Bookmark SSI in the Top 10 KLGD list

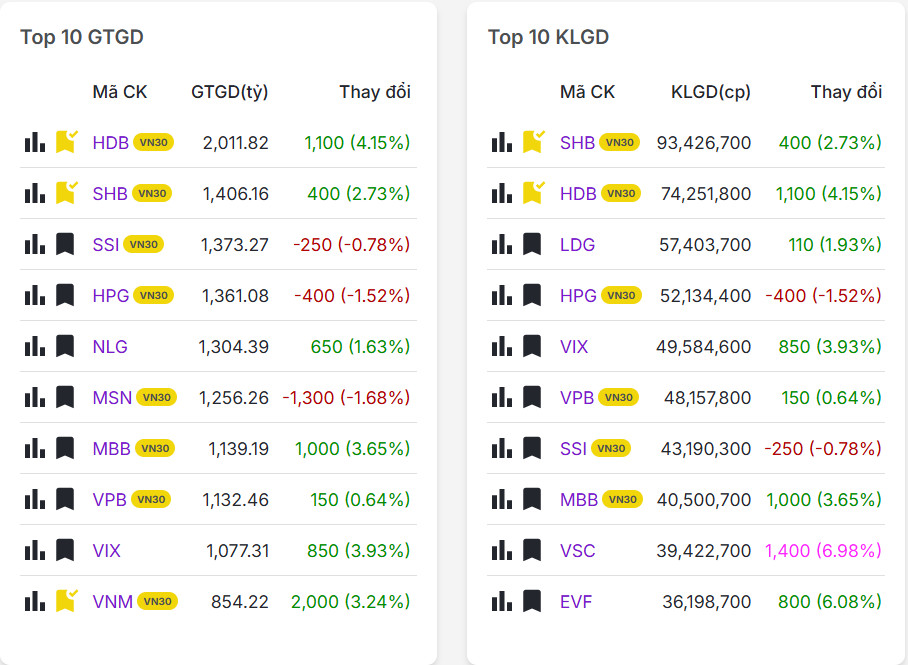(x=532, y=448)
